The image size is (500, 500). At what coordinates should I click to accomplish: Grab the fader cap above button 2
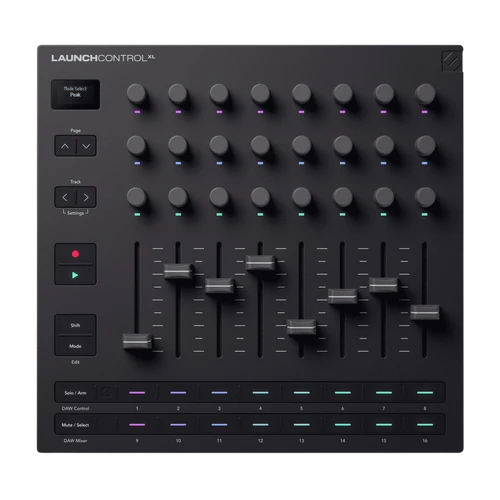coord(178,272)
